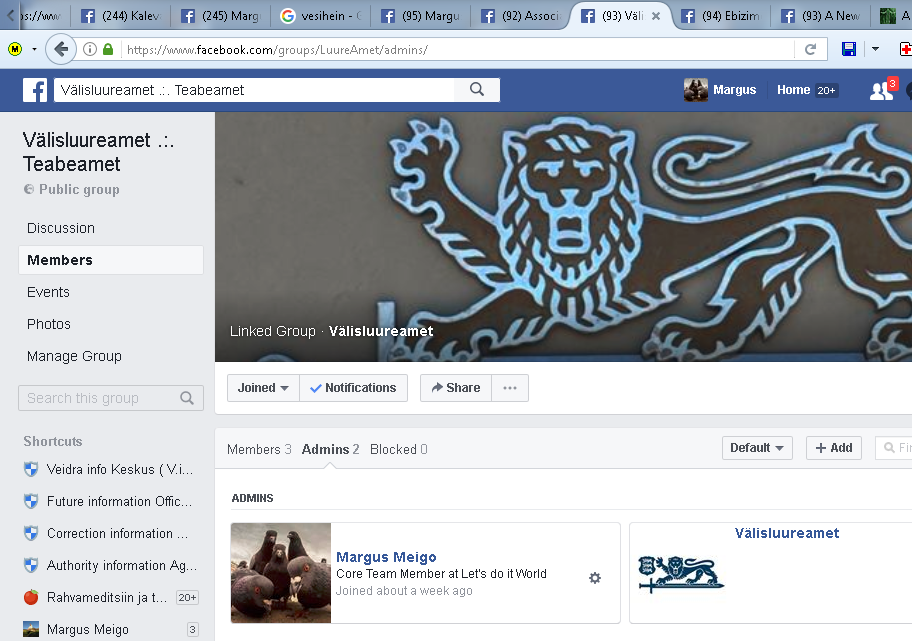
Task: Click the green padlock security icon
Action: click(x=108, y=49)
